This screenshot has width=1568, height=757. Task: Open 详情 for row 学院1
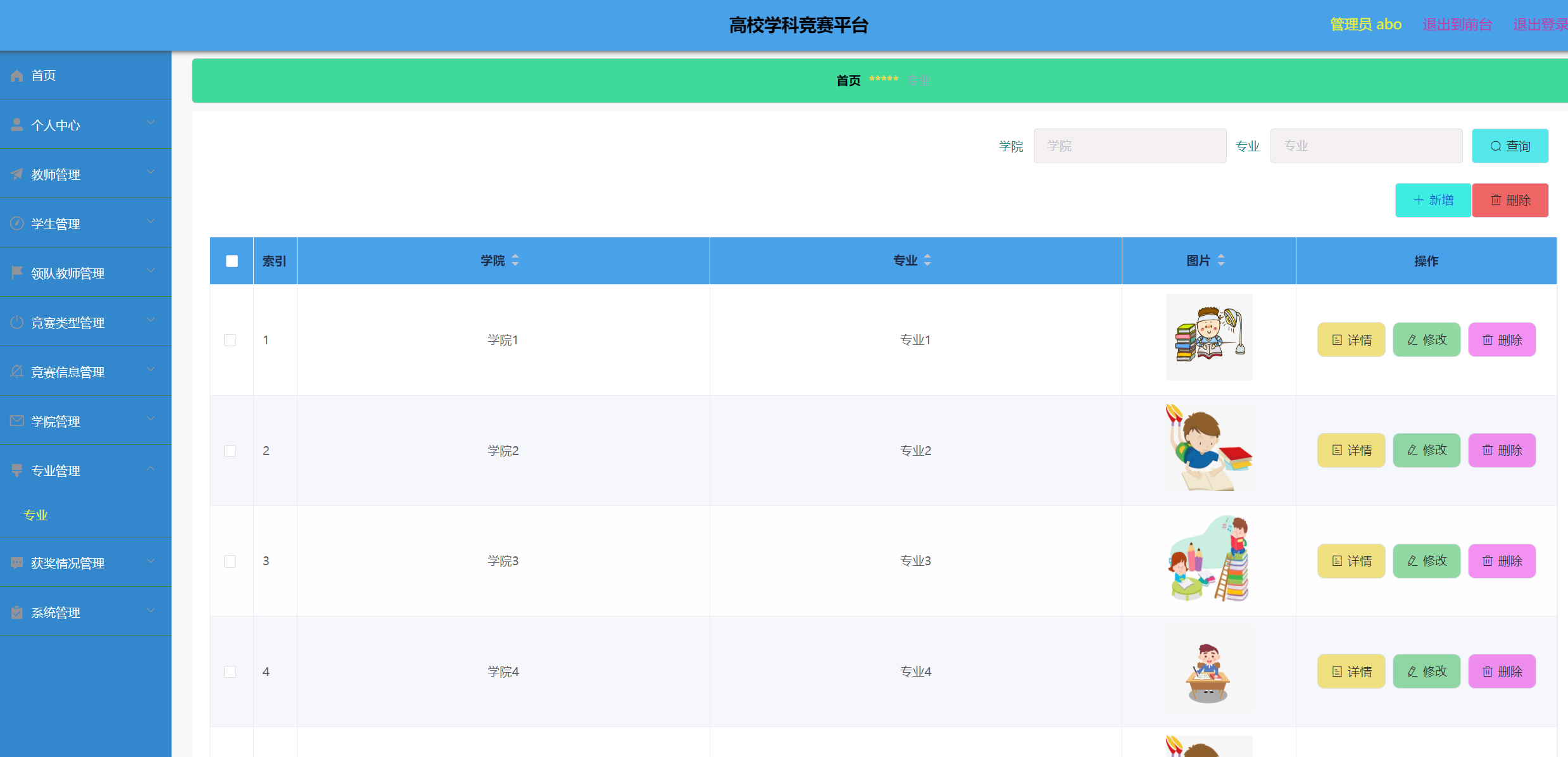1351,340
